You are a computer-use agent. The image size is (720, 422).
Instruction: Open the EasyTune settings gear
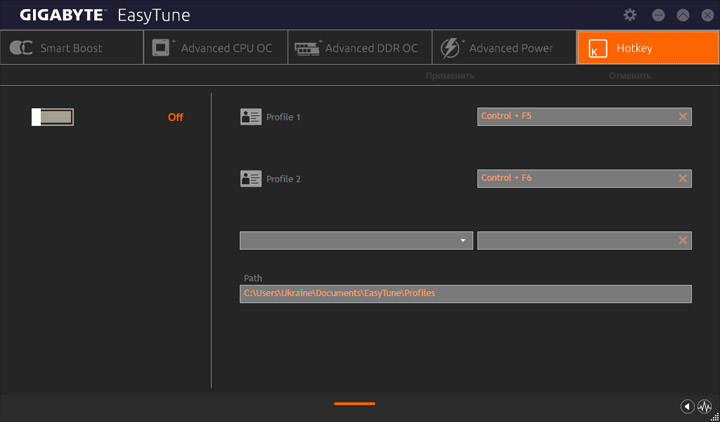[630, 15]
